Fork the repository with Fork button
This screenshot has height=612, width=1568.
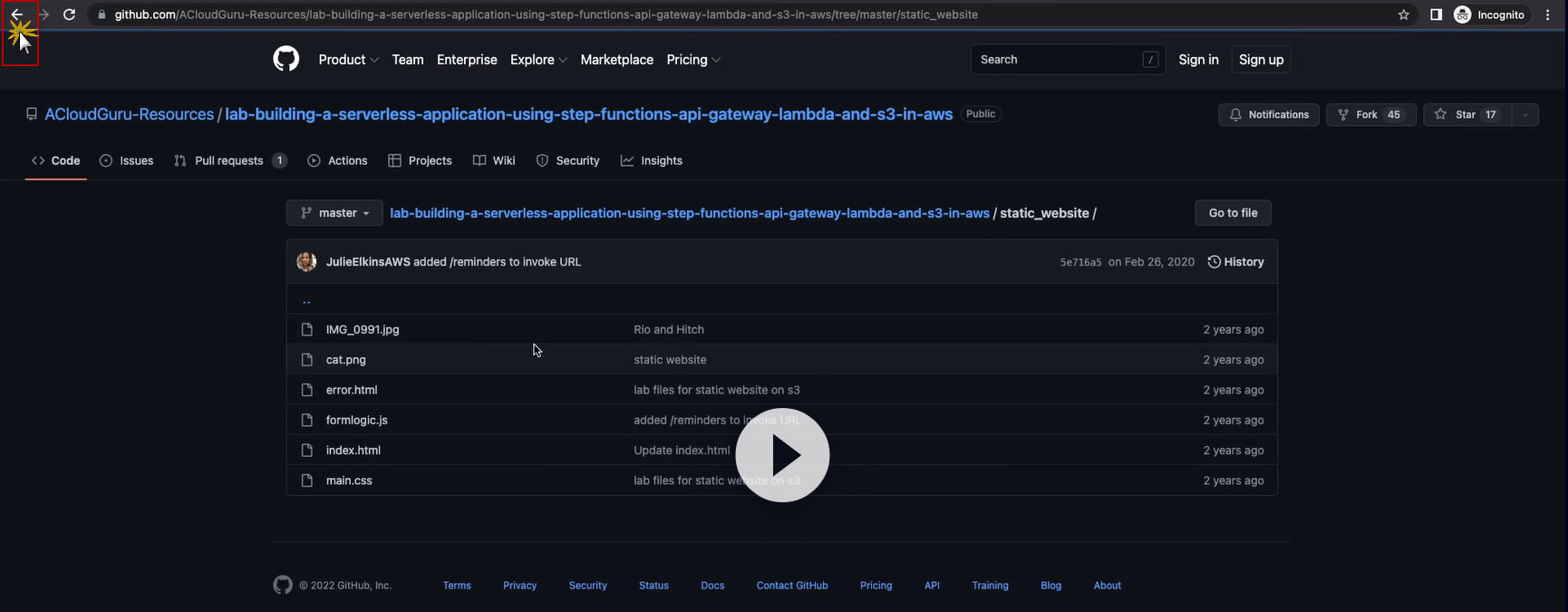(x=1370, y=114)
